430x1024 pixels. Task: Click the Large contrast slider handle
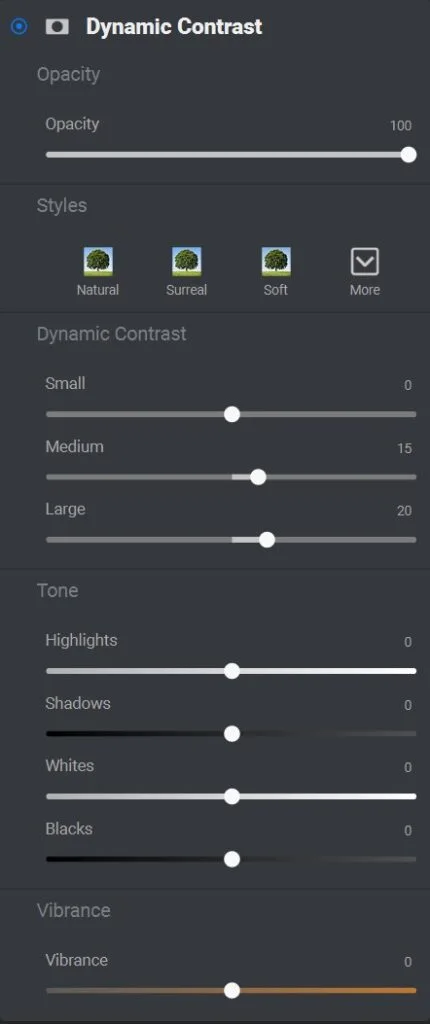tap(267, 540)
